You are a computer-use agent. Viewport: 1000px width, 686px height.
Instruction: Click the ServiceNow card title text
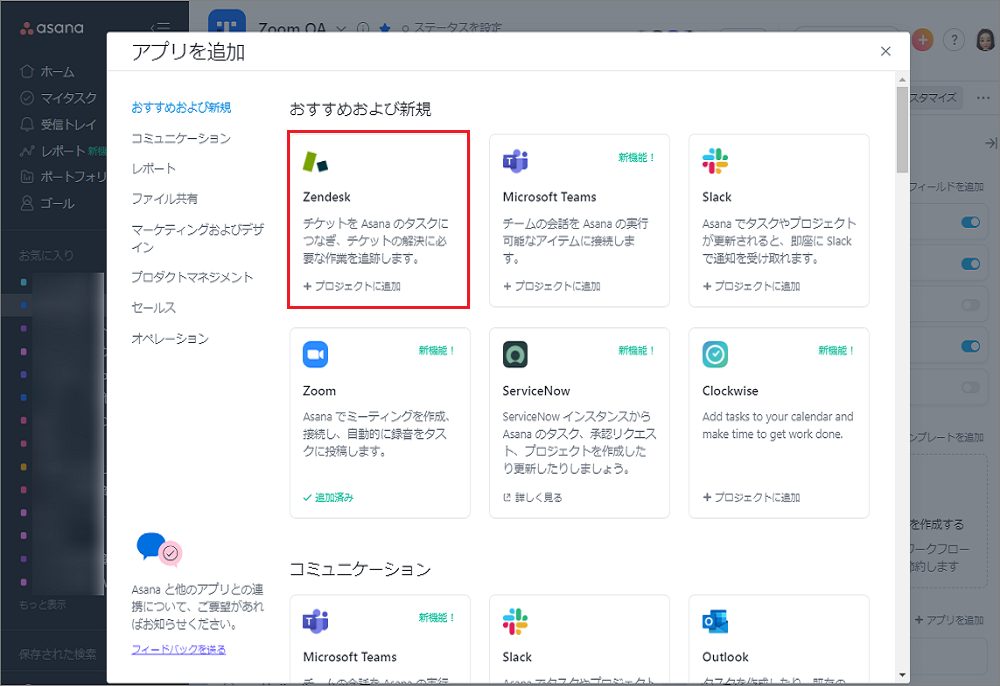(x=536, y=391)
